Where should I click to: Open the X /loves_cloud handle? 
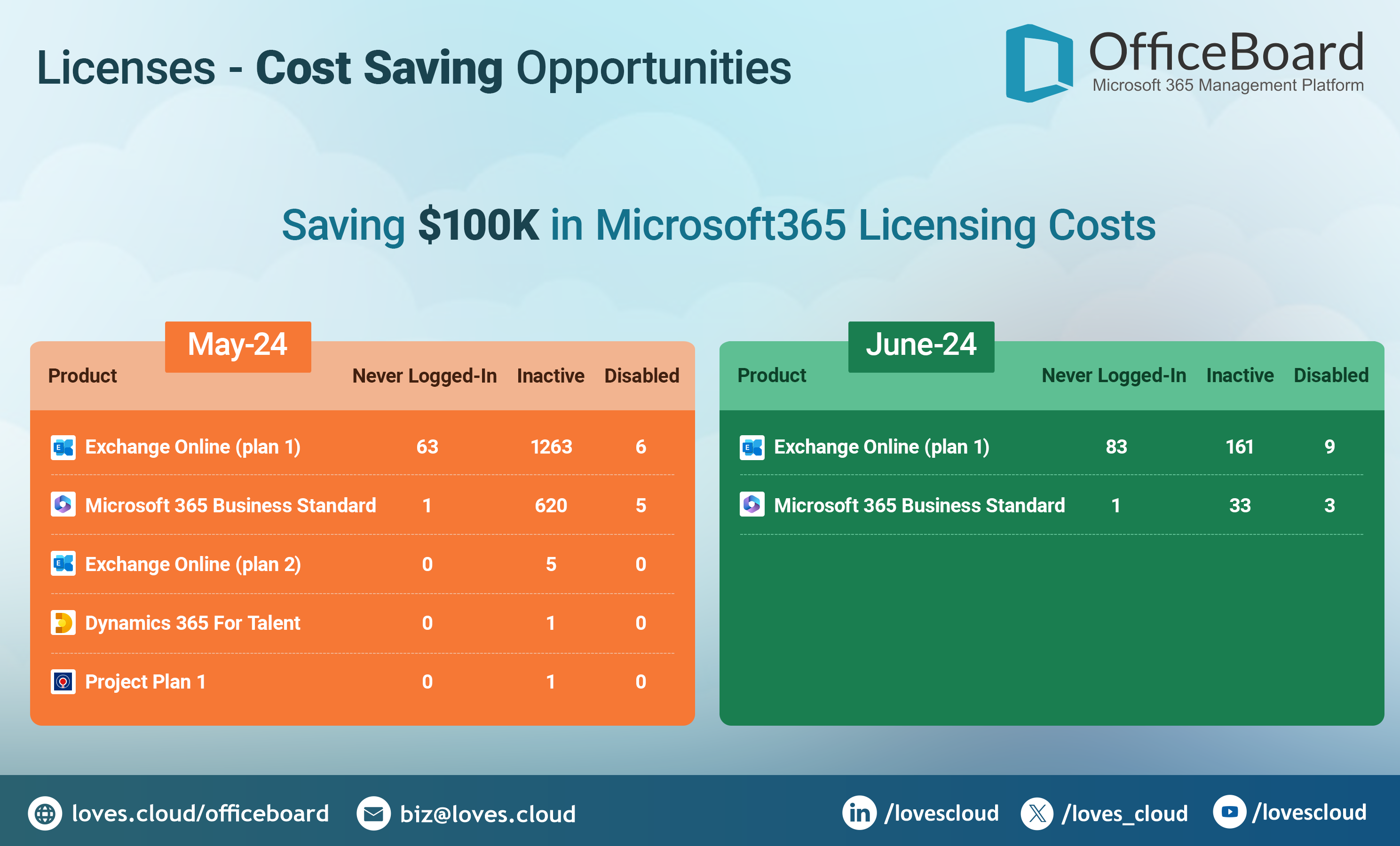1125,814
